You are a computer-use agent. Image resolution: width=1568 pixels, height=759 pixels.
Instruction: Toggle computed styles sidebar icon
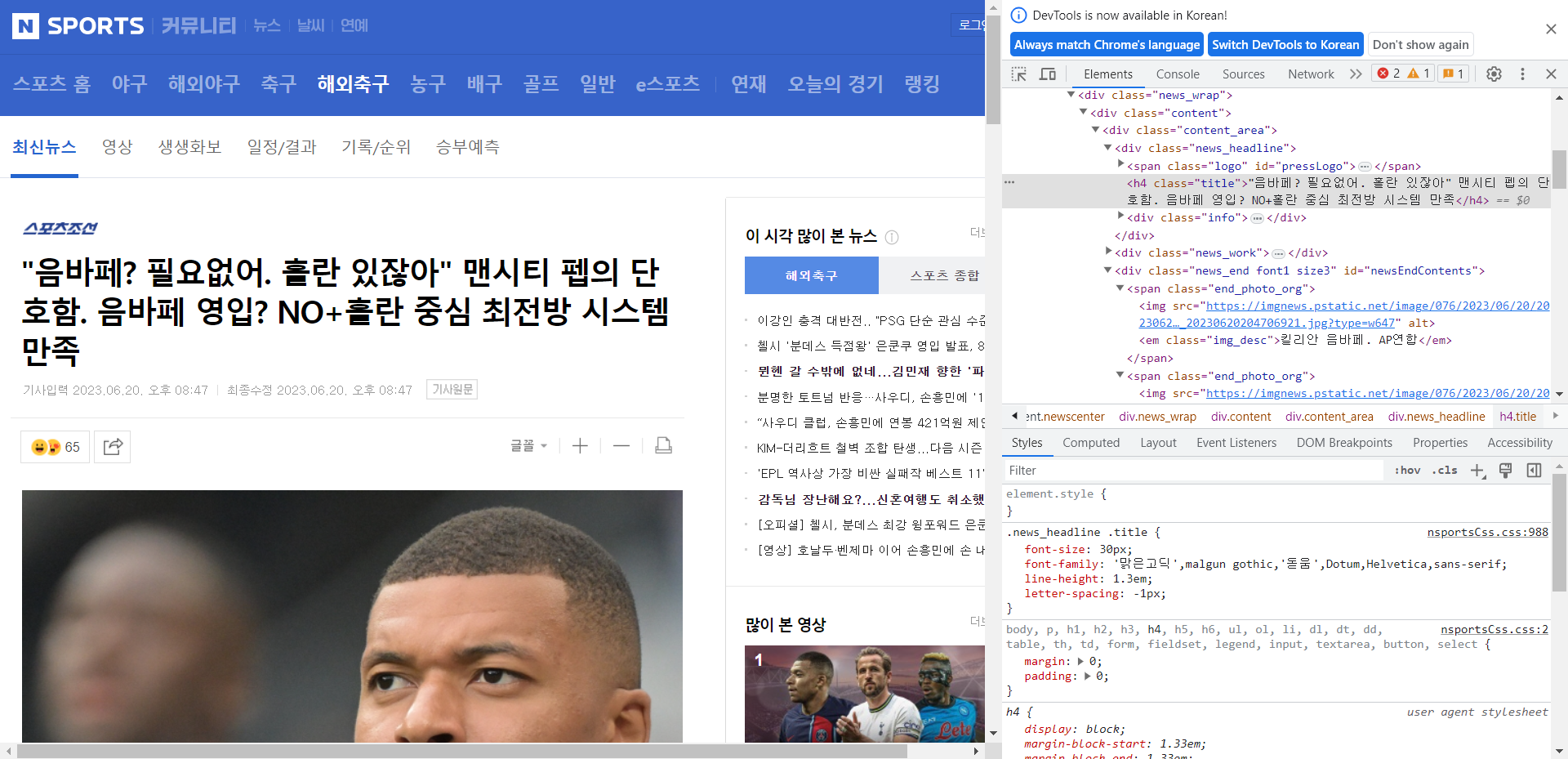pos(1534,470)
